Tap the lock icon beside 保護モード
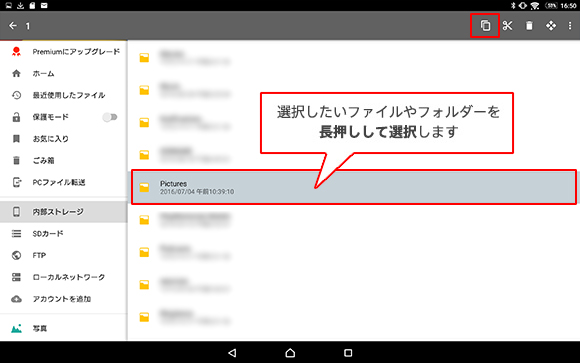Viewport: 580px width, 363px height. [x=16, y=117]
